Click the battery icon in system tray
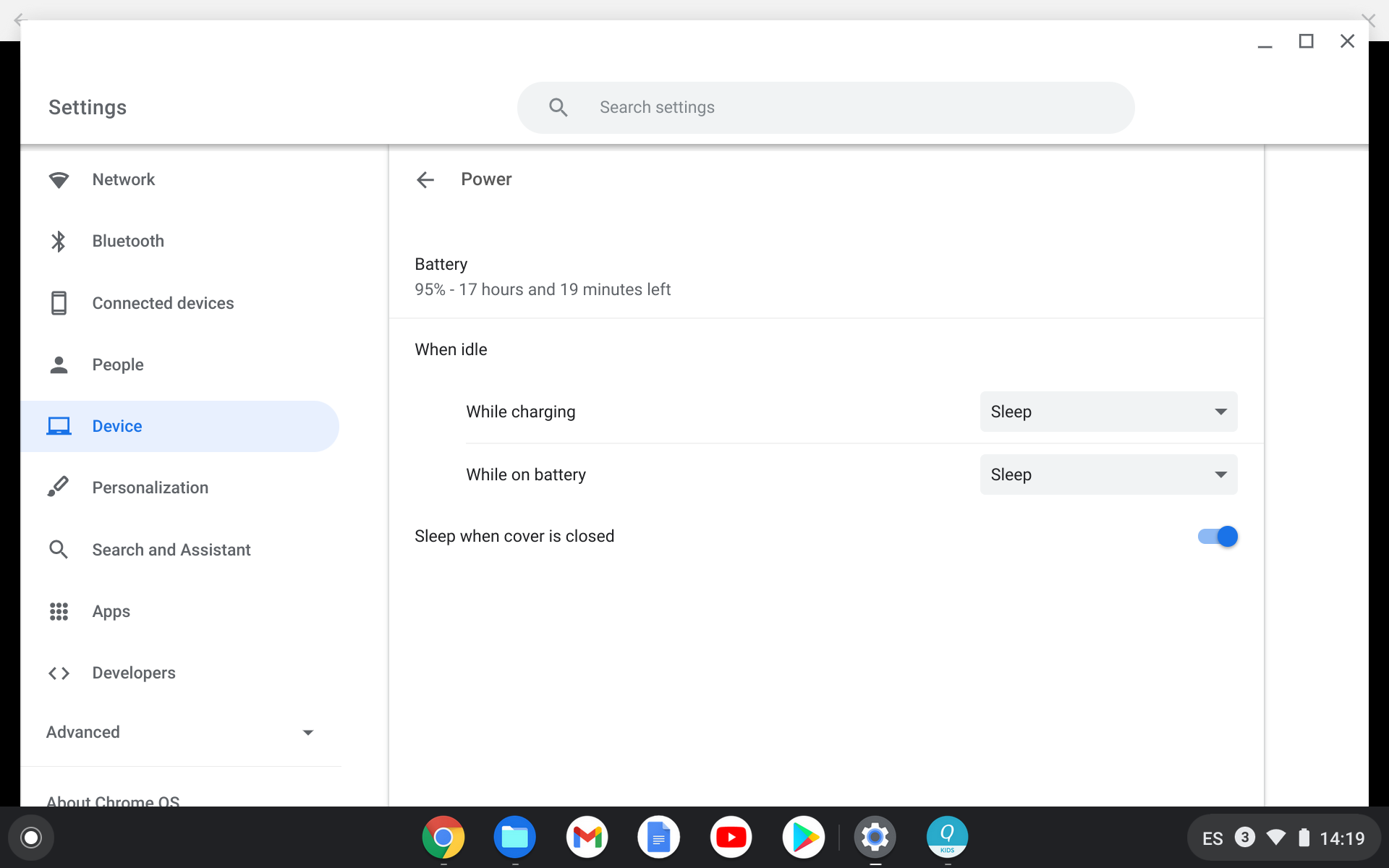The image size is (1389, 868). (x=1304, y=838)
